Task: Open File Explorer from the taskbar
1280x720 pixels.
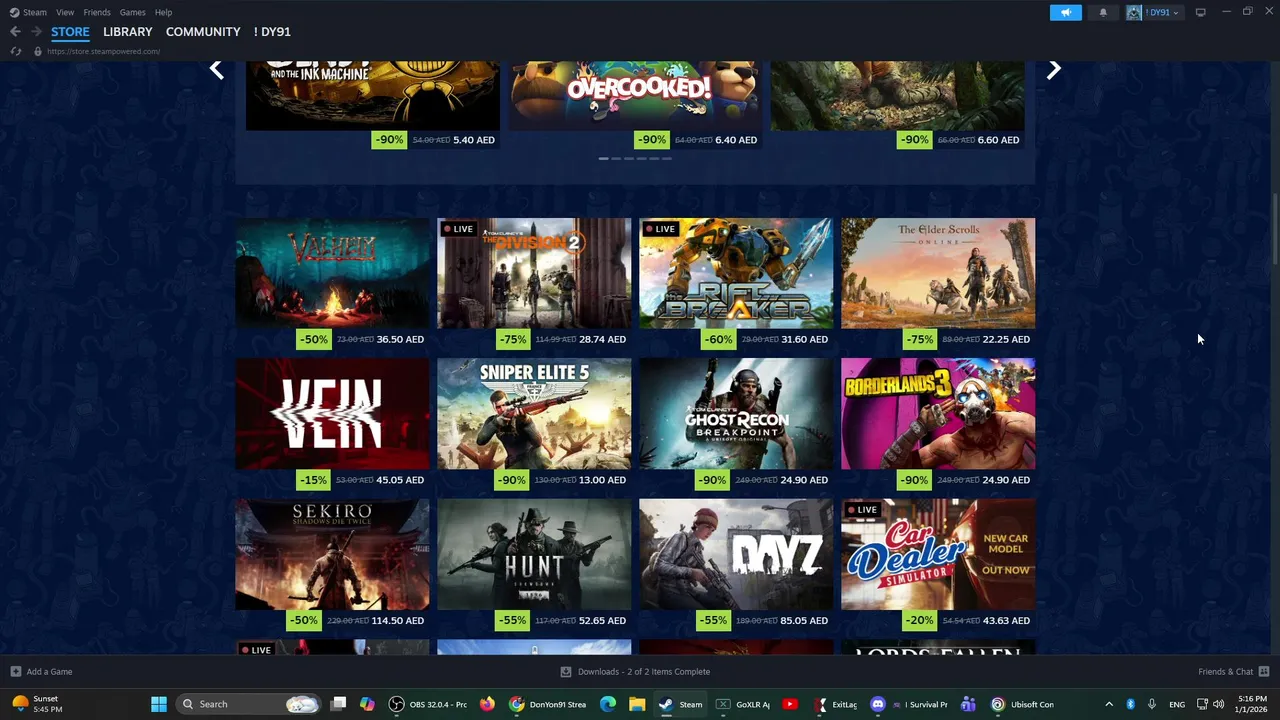Action: 637,704
